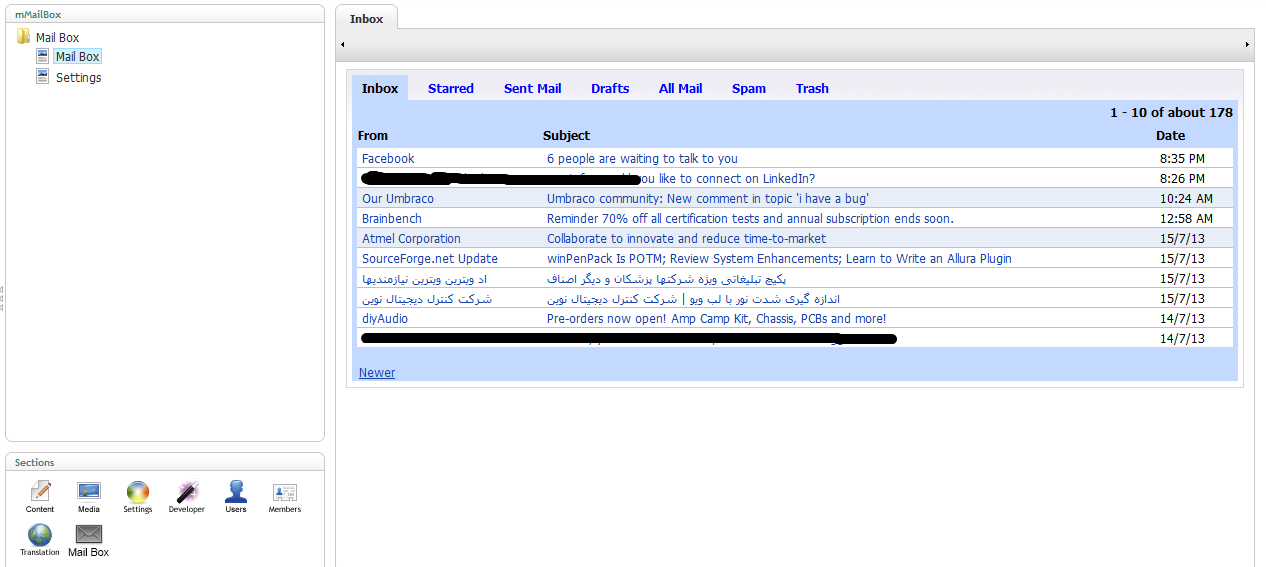Switch to the Spam tab
The height and width of the screenshot is (567, 1266).
(749, 88)
